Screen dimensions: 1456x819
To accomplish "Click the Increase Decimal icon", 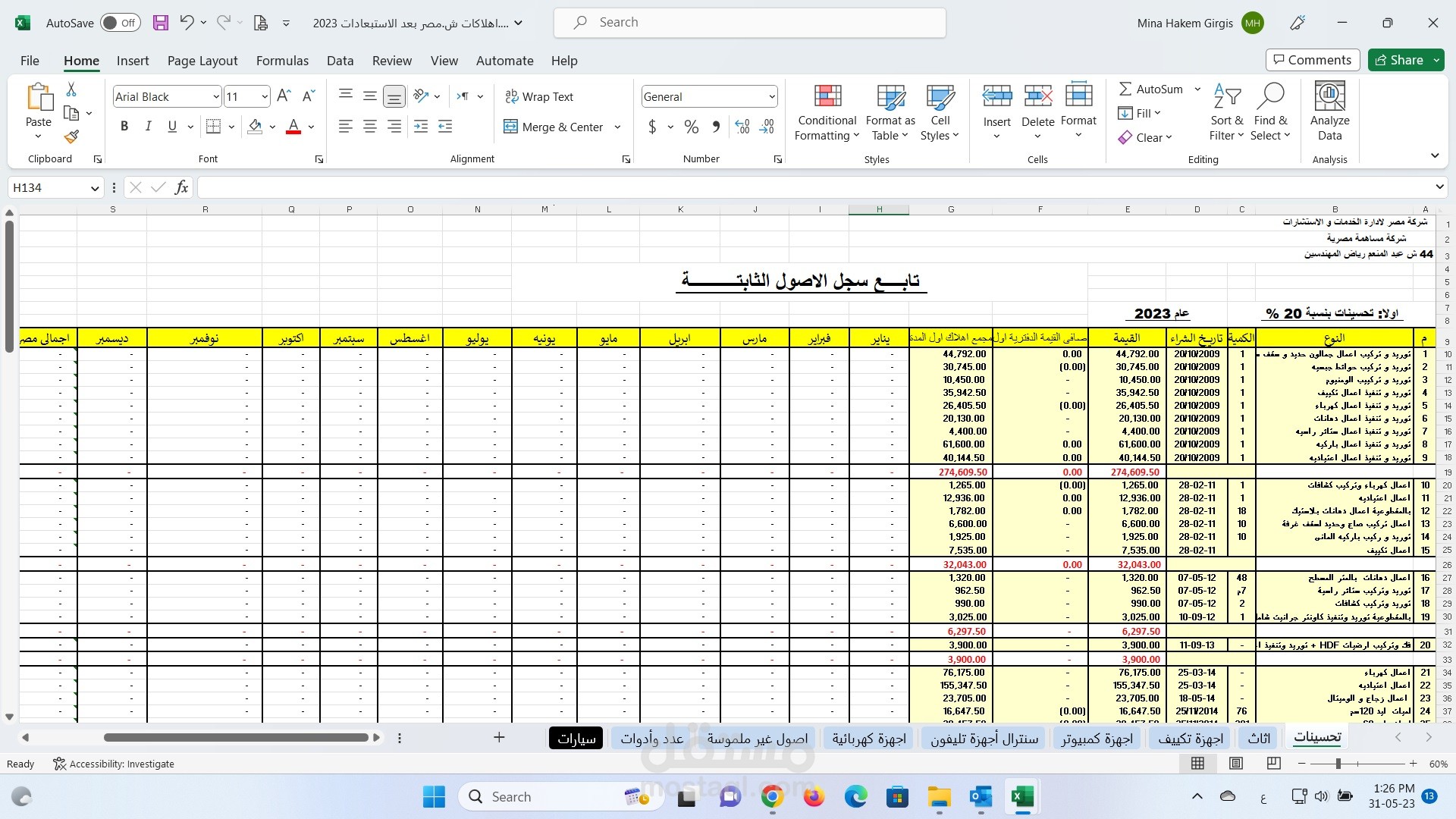I will pyautogui.click(x=742, y=127).
